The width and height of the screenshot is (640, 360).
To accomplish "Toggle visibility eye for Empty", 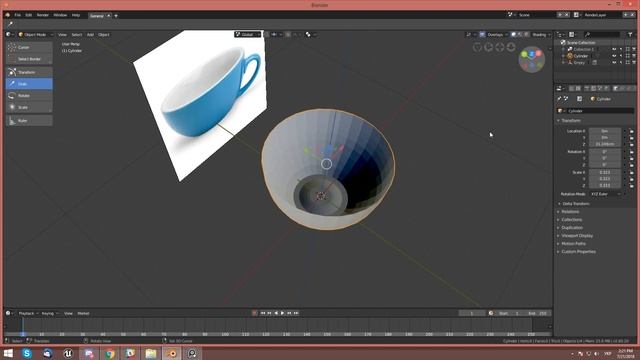I will click(x=614, y=62).
